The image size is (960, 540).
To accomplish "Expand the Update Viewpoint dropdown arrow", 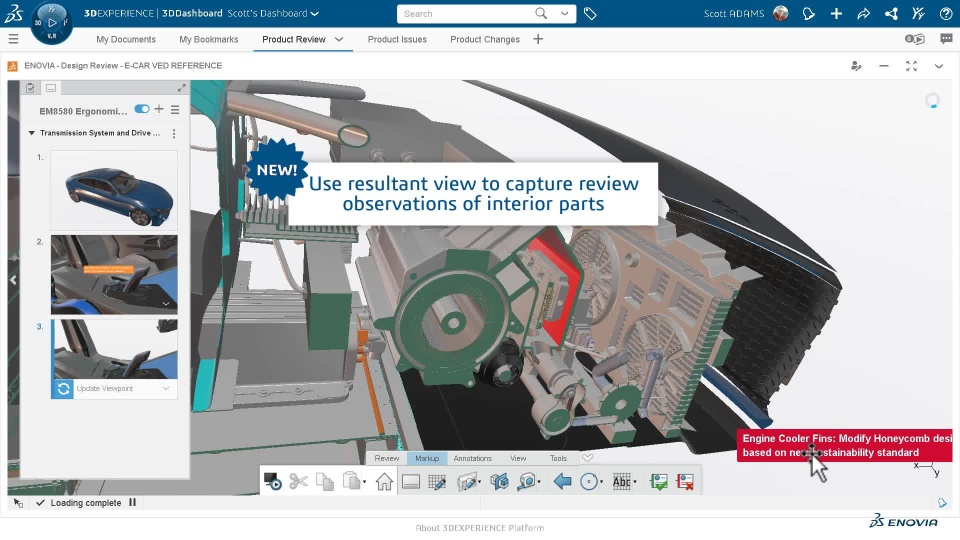I will point(166,388).
